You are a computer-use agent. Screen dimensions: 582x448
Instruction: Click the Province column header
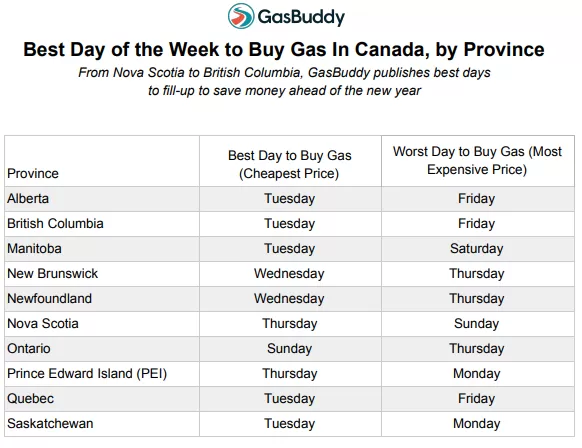tap(102, 161)
